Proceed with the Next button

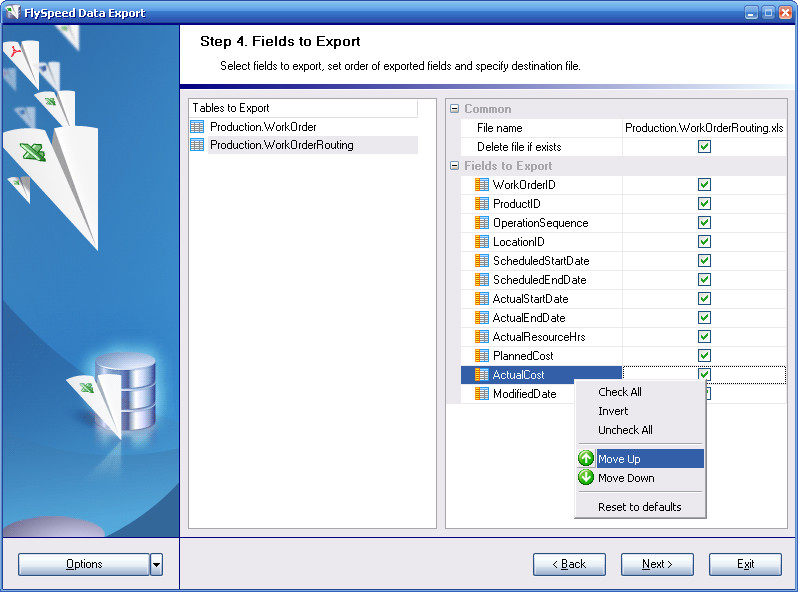coord(657,564)
